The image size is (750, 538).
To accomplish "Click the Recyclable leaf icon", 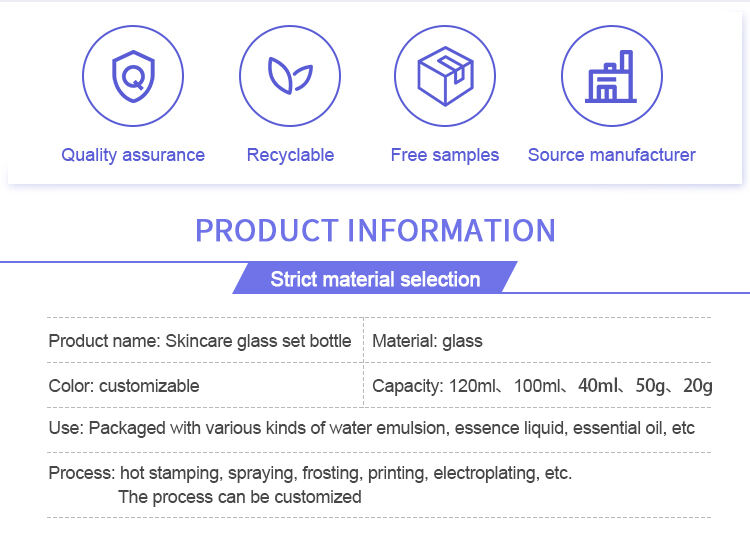I will [x=290, y=76].
